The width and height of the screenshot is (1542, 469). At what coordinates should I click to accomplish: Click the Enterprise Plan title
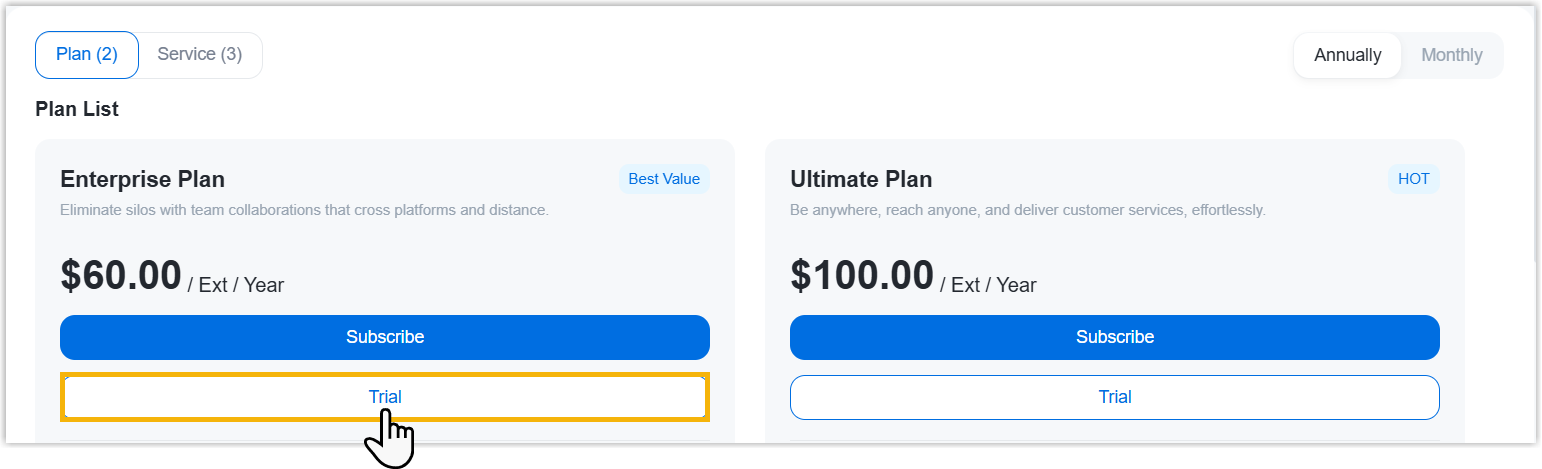142,179
